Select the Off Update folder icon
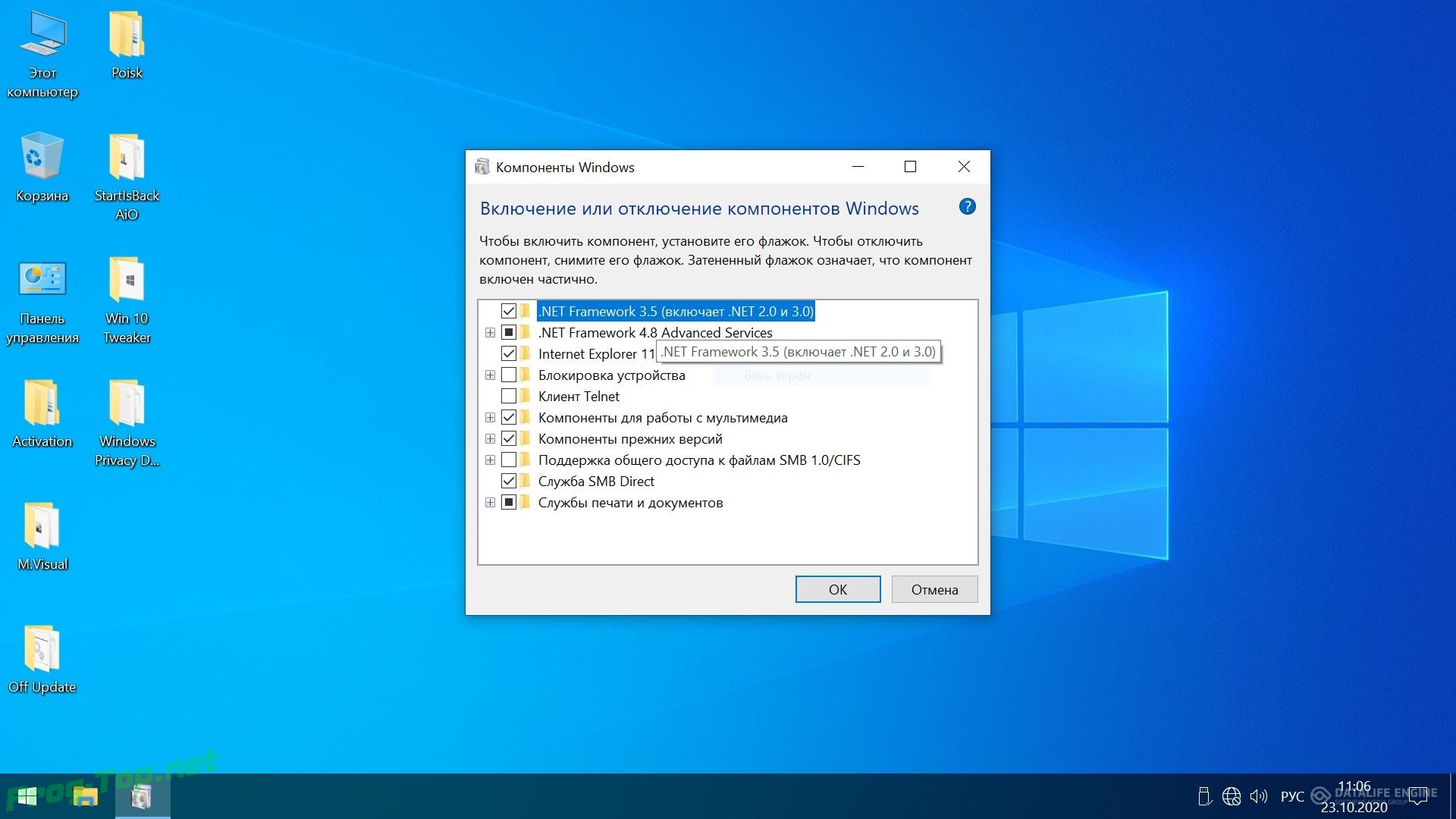 (x=42, y=659)
